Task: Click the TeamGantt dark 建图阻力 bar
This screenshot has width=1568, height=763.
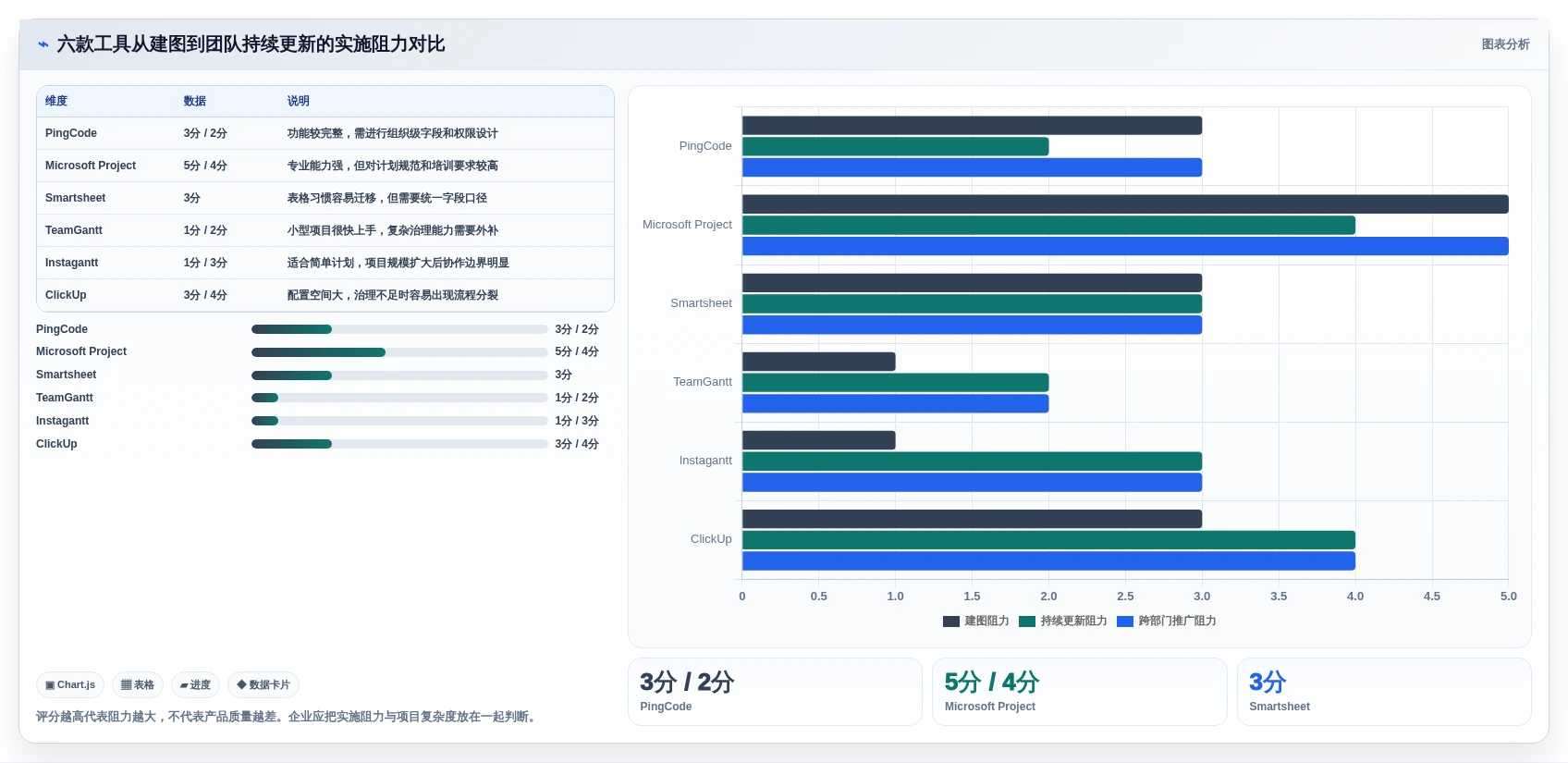Action: pyautogui.click(x=818, y=362)
